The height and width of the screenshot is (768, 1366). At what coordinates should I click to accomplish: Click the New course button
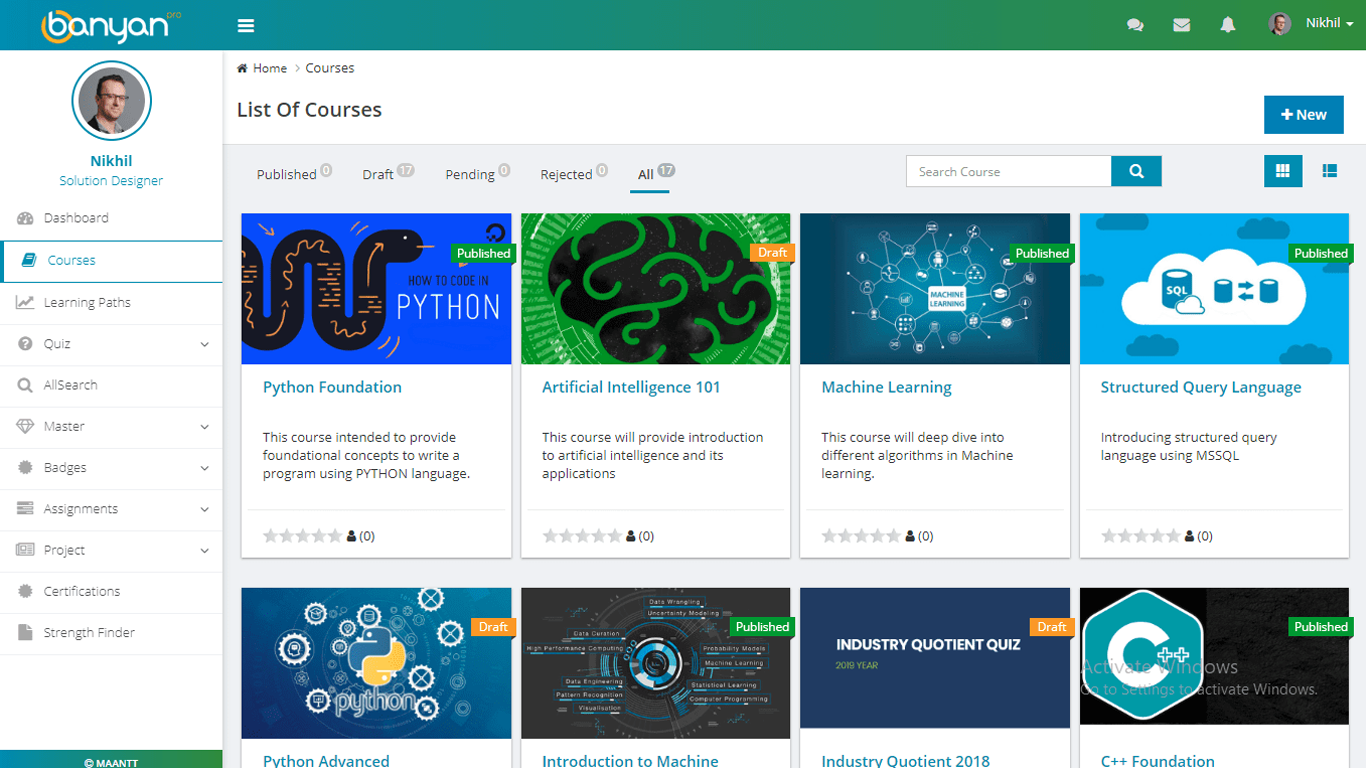[x=1303, y=115]
